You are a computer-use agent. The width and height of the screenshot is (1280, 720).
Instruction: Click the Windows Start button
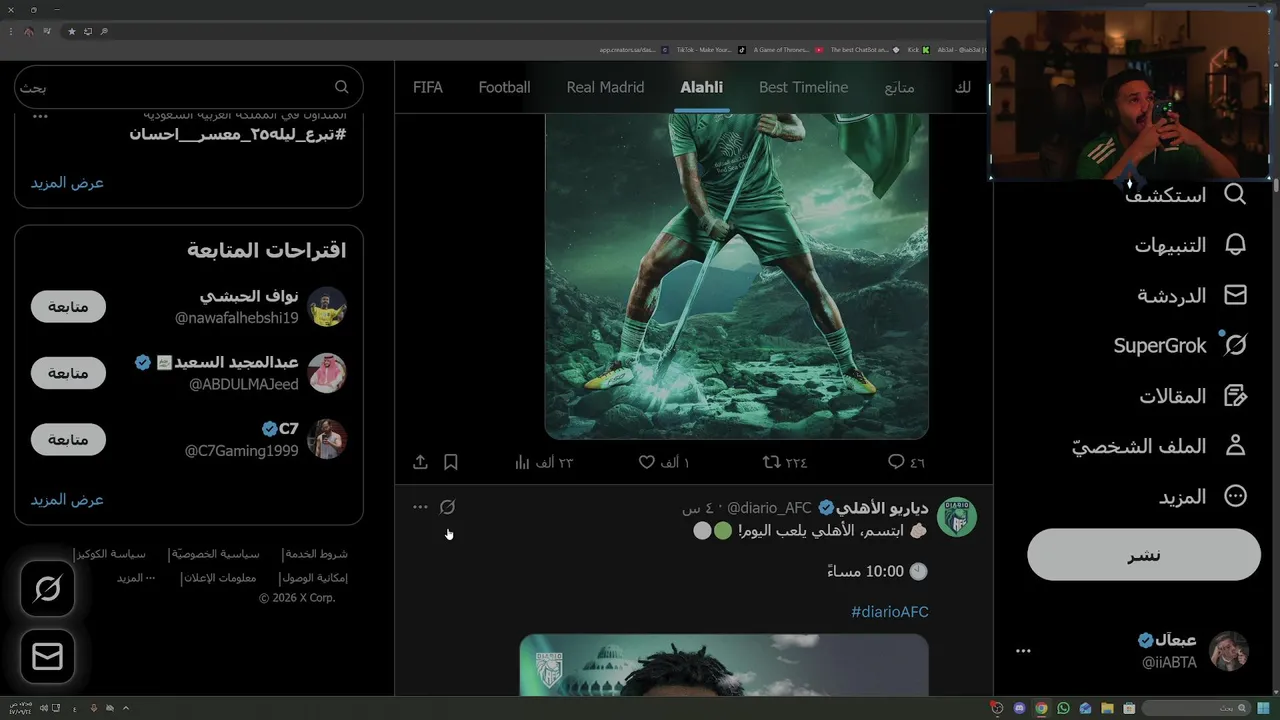[1263, 708]
